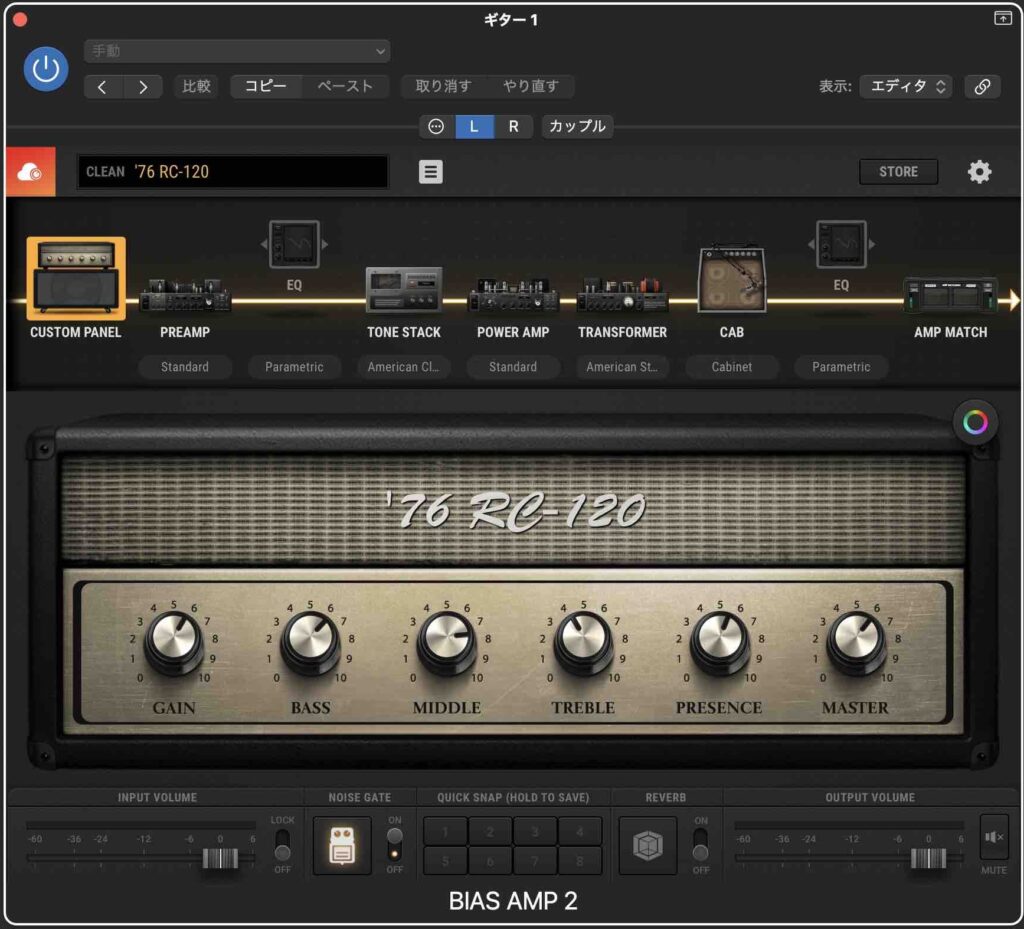
Task: Toggle the Noise Gate on/off switch
Action: point(395,844)
